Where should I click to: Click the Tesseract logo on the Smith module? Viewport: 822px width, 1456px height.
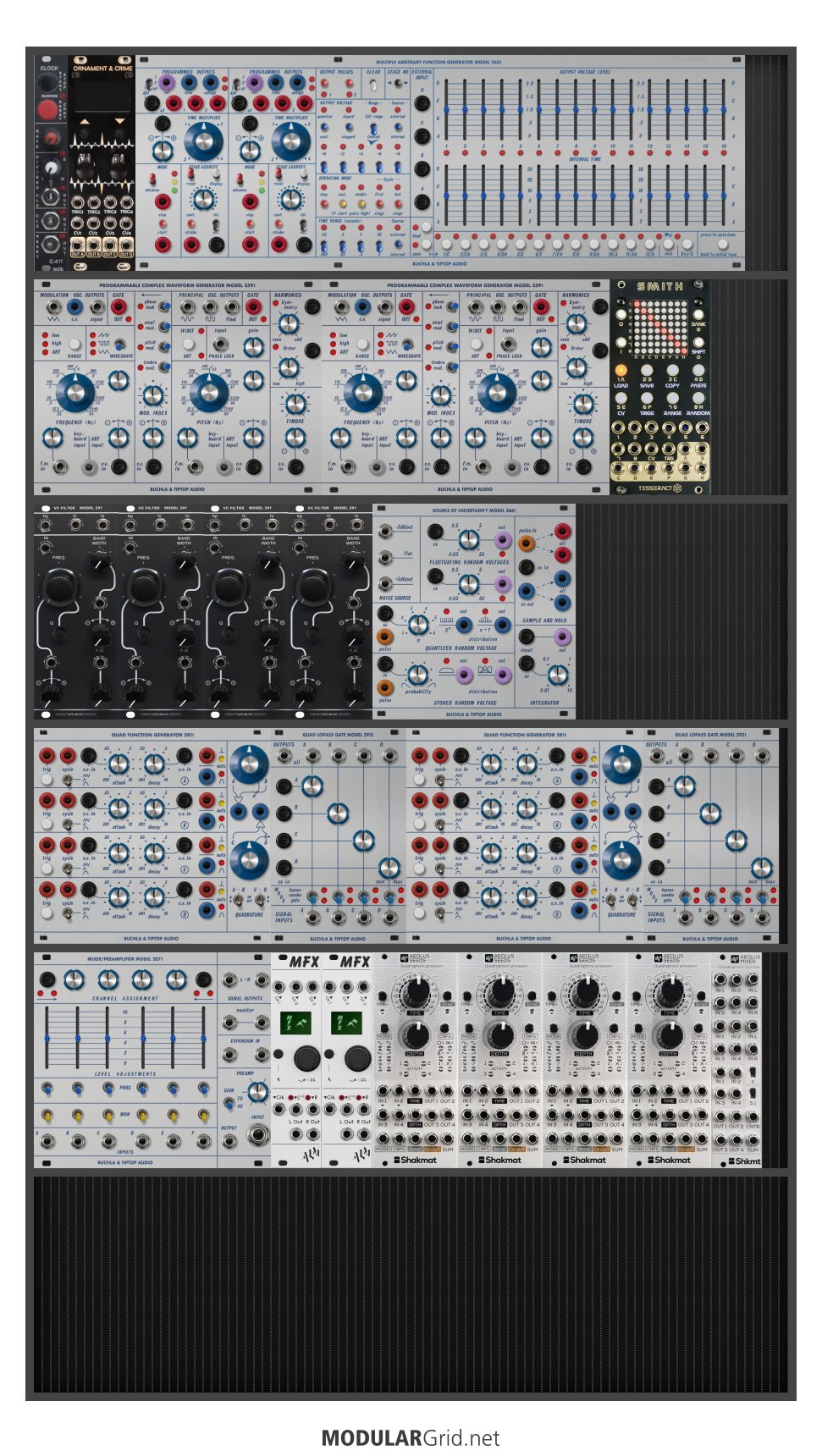click(x=659, y=488)
